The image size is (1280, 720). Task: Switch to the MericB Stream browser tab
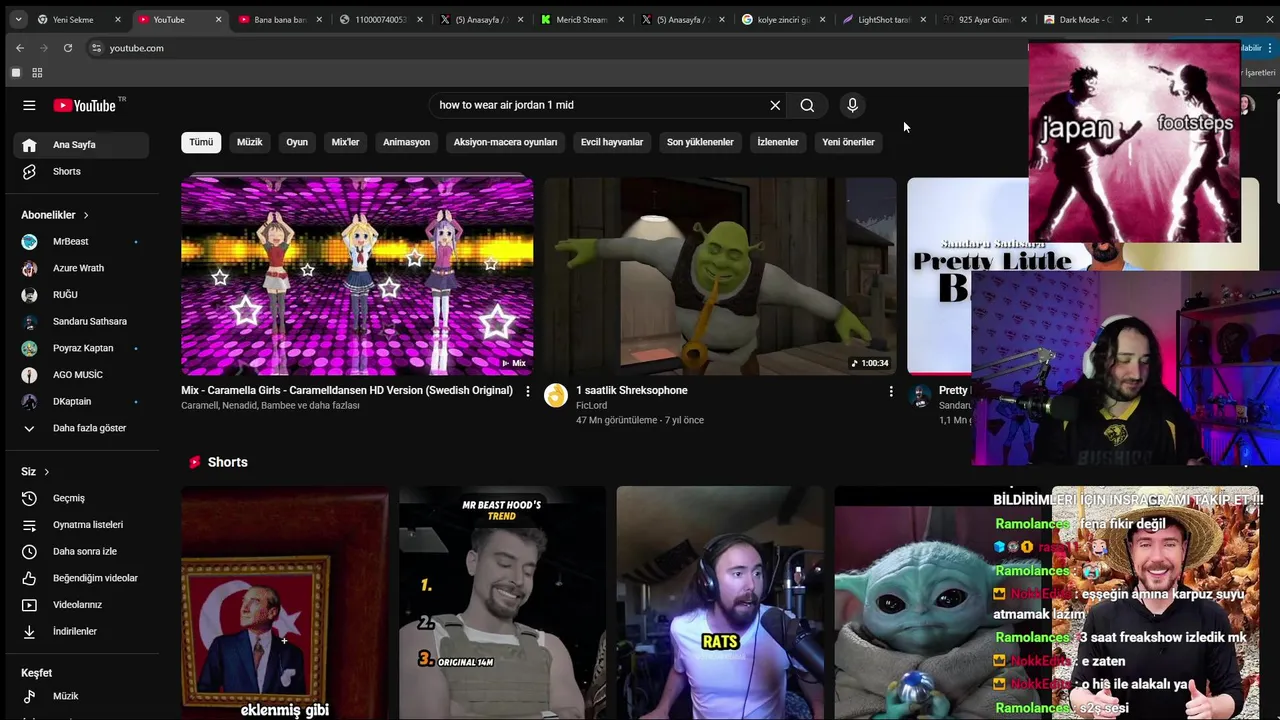pos(580,19)
